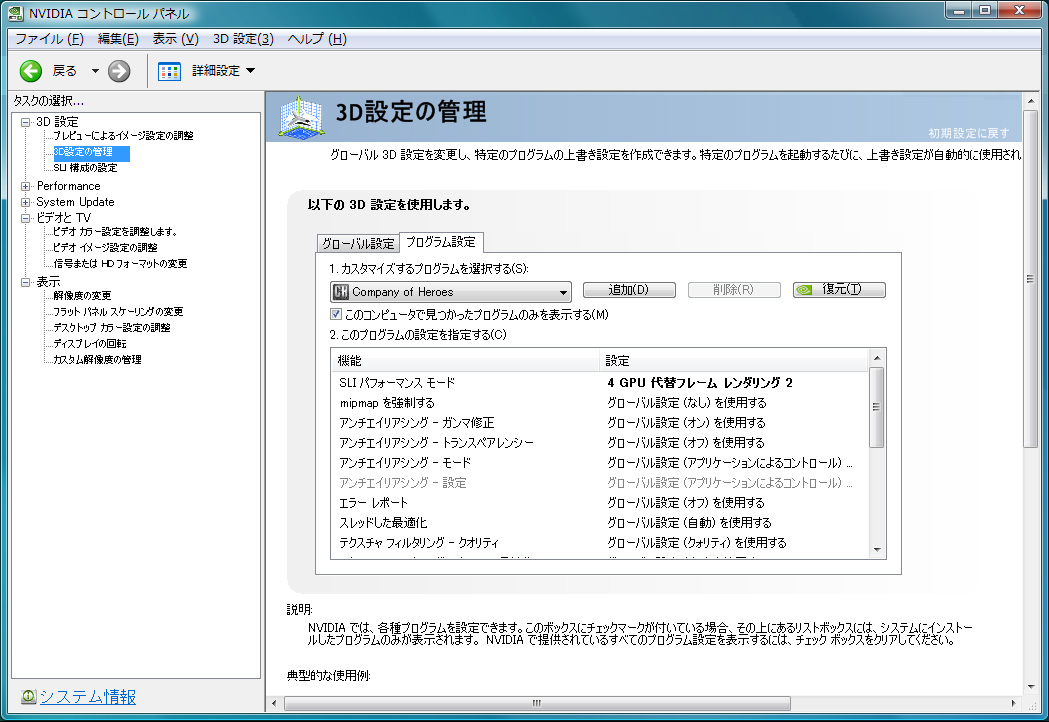Select アンチエイリアシング - モード row

599,463
